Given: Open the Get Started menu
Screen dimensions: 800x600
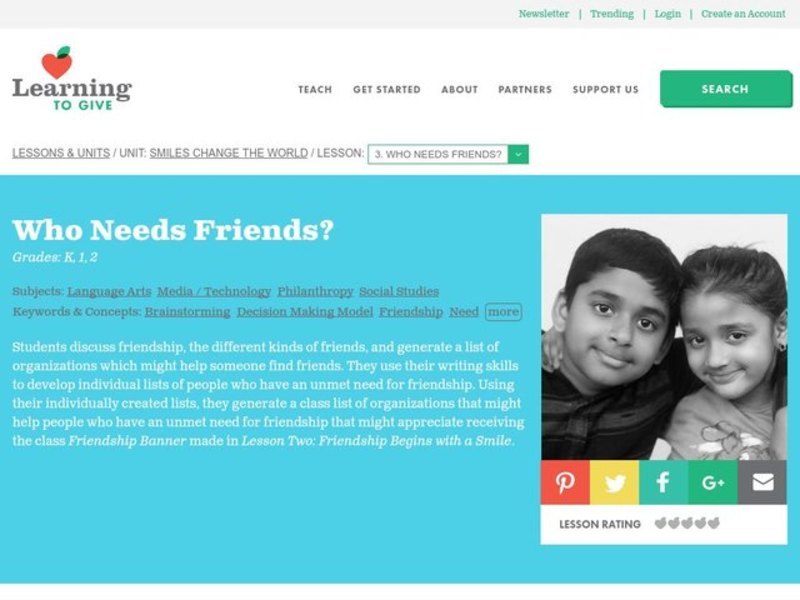Looking at the screenshot, I should [387, 89].
